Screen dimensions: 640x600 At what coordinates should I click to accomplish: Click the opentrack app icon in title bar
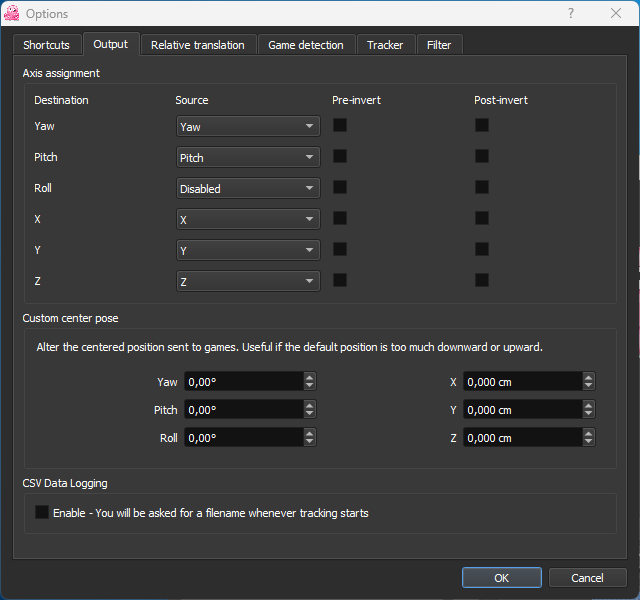(12, 13)
